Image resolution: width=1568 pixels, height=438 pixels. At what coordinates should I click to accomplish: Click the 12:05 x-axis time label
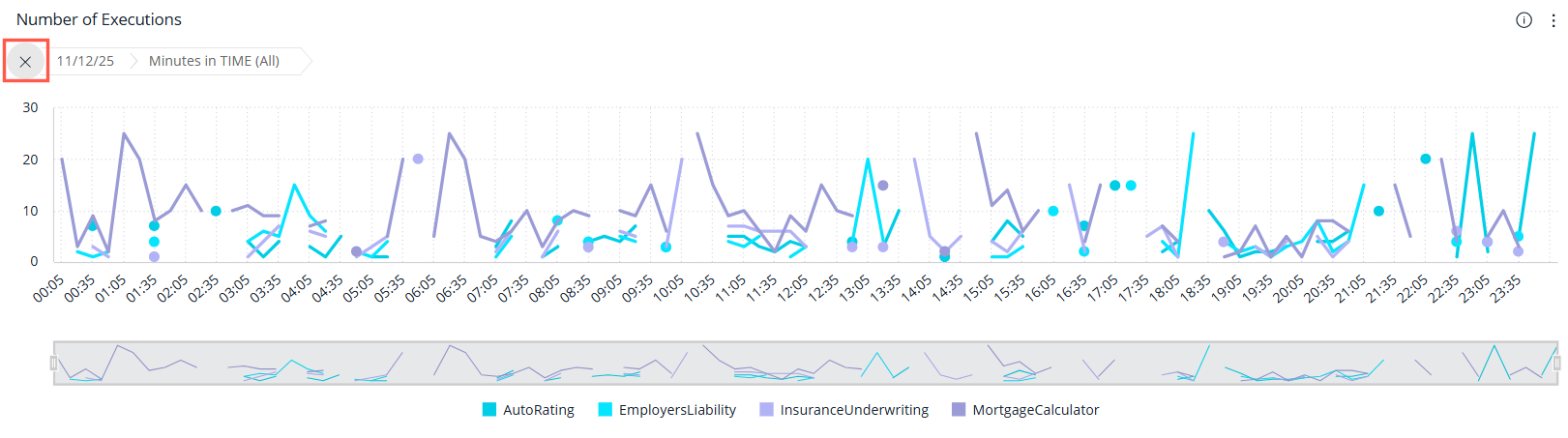791,289
